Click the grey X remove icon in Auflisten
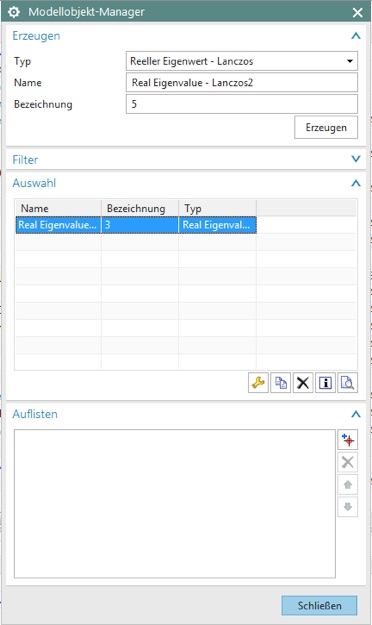The width and height of the screenshot is (372, 625). point(347,462)
